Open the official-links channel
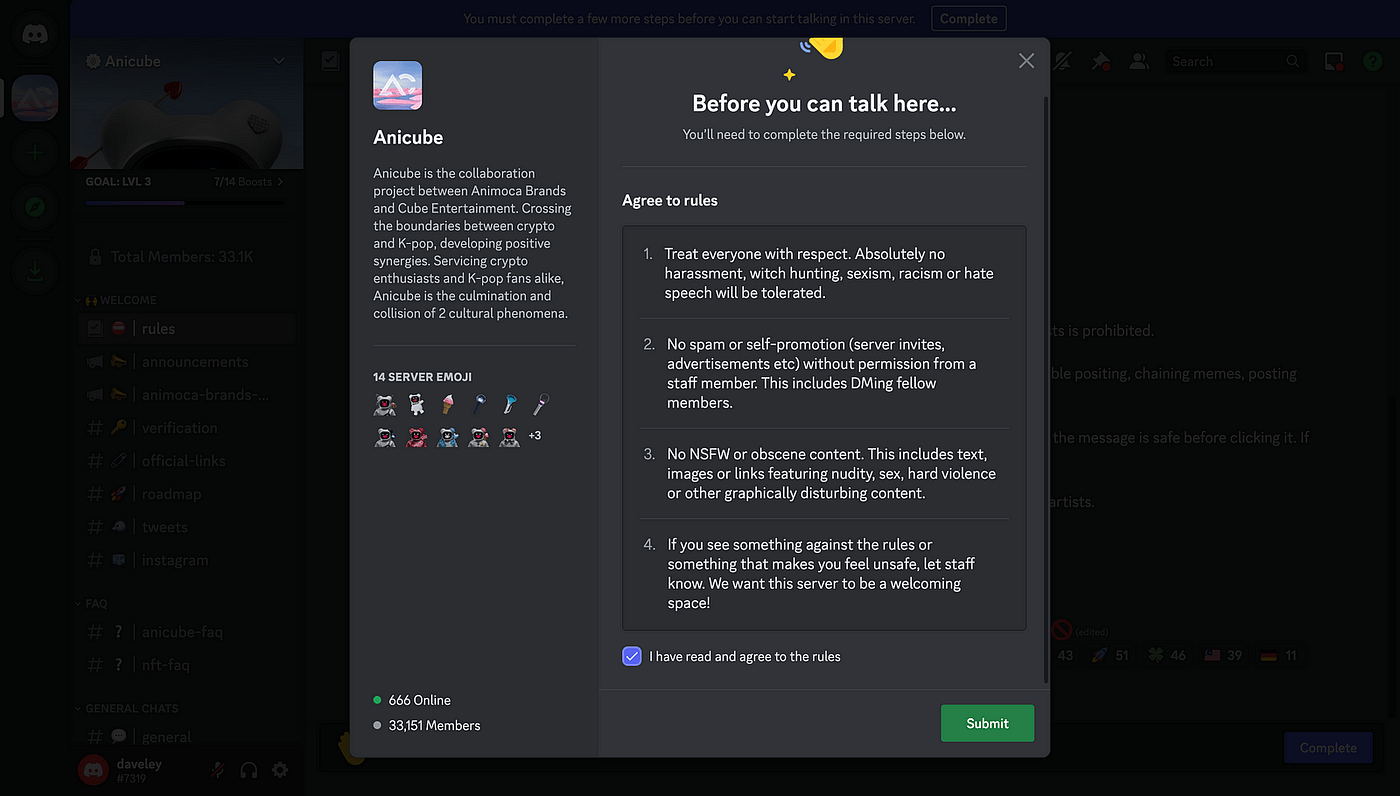The width and height of the screenshot is (1400, 796). click(187, 461)
